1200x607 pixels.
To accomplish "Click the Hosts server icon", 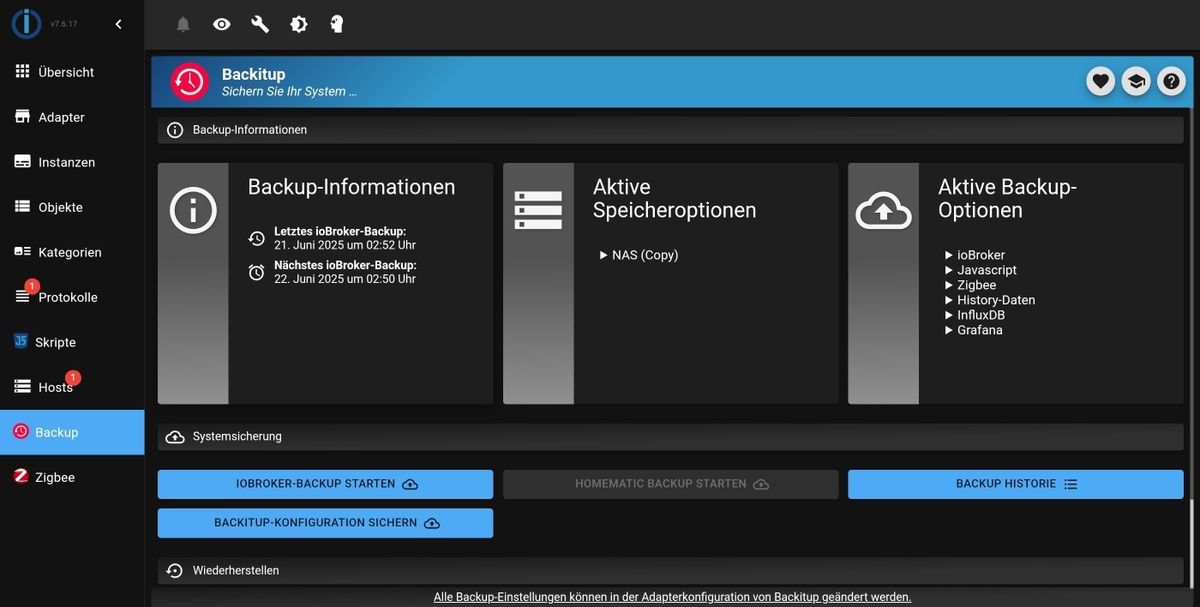I will click(22, 387).
